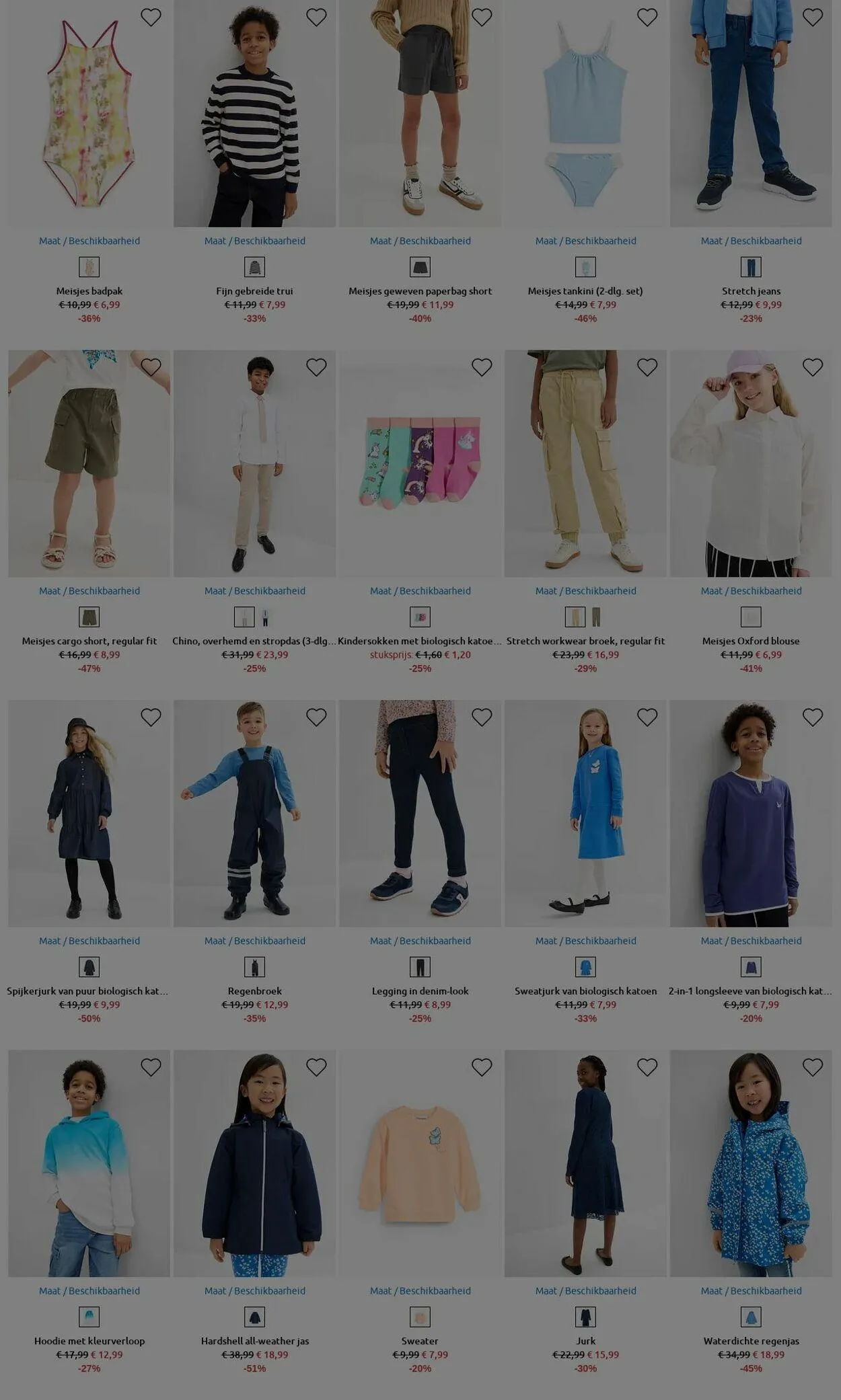Heart the Meisjes Oxford blouse

tap(813, 367)
